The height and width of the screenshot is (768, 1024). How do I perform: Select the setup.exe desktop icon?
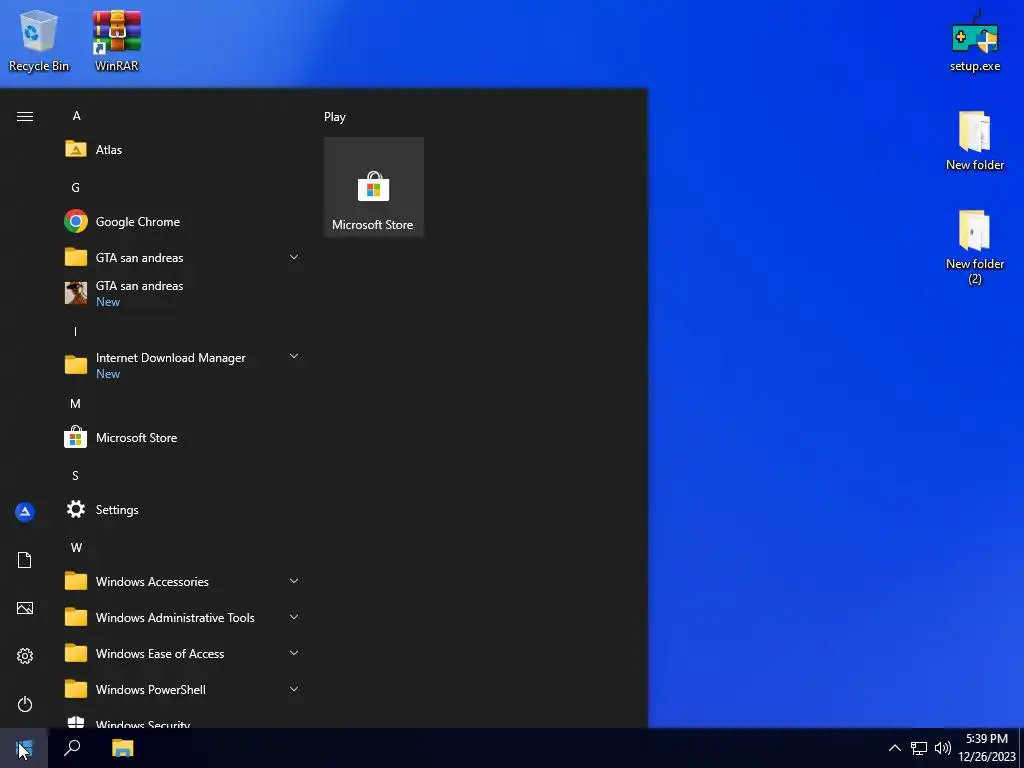974,40
